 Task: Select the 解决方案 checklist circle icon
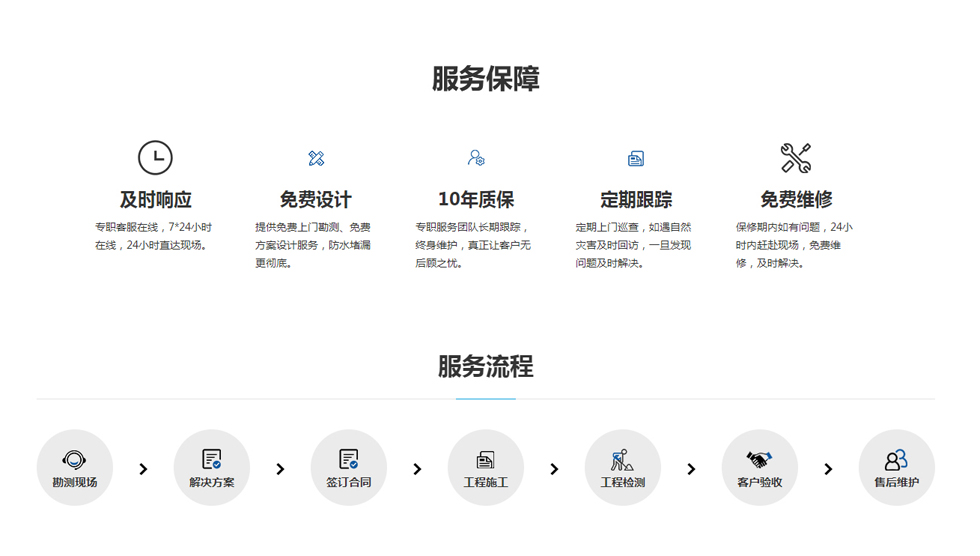tap(212, 467)
